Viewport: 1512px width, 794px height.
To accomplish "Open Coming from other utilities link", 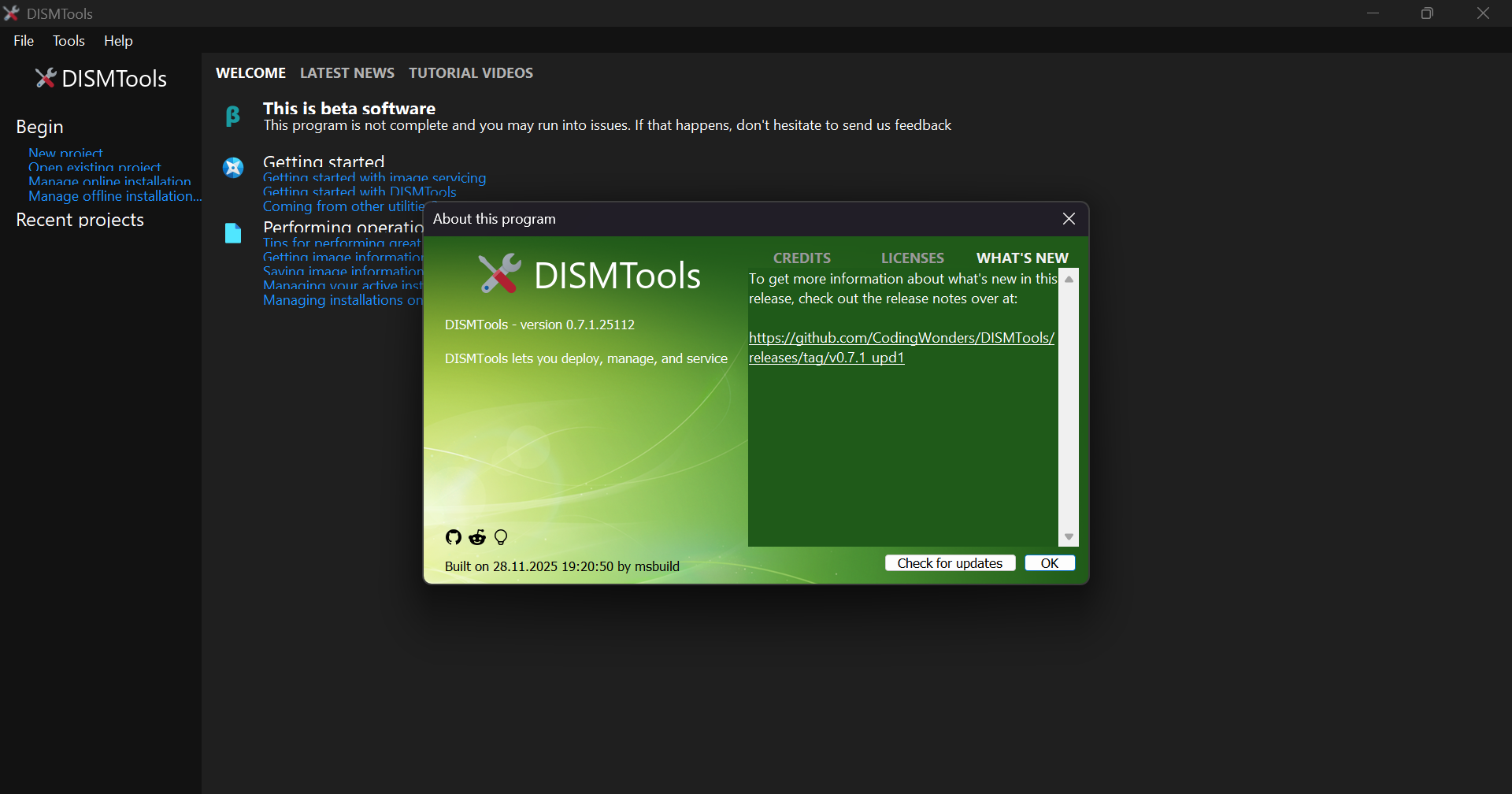I will pyautogui.click(x=343, y=206).
